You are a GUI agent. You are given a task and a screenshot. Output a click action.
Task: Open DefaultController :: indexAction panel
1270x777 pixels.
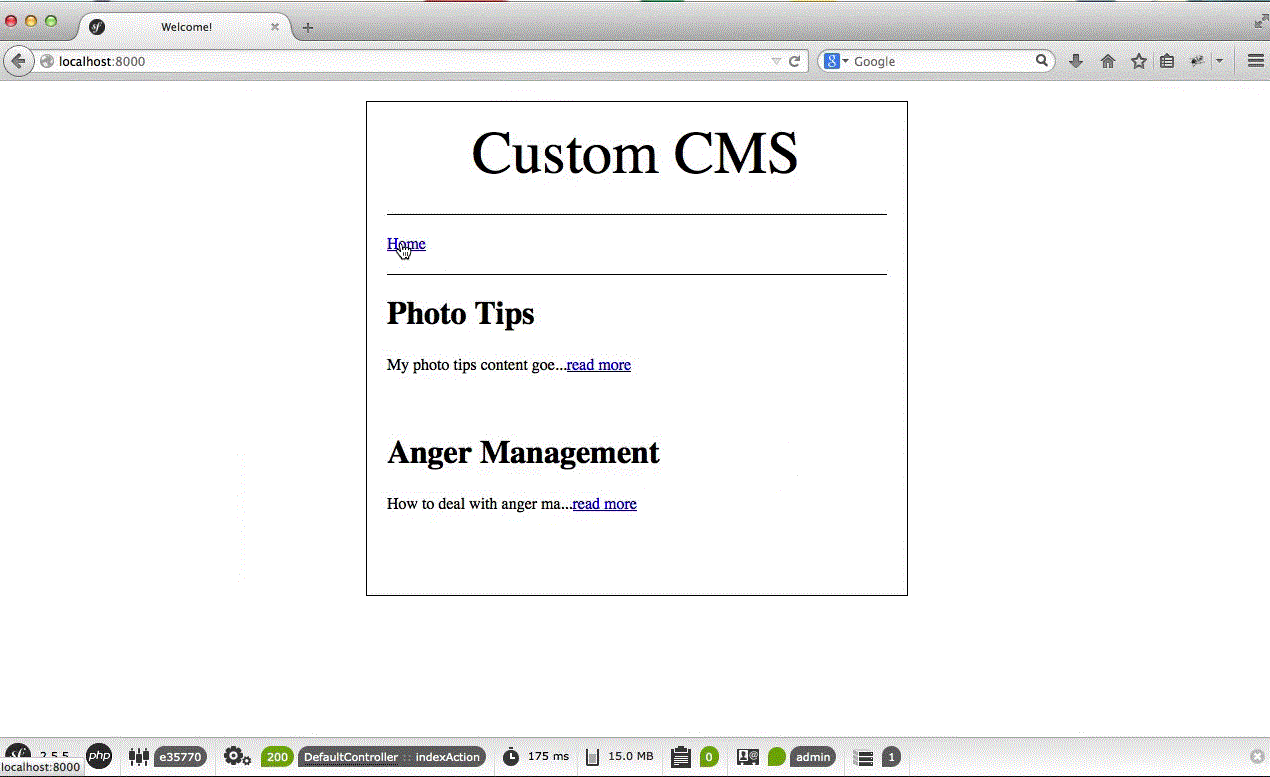[x=391, y=757]
